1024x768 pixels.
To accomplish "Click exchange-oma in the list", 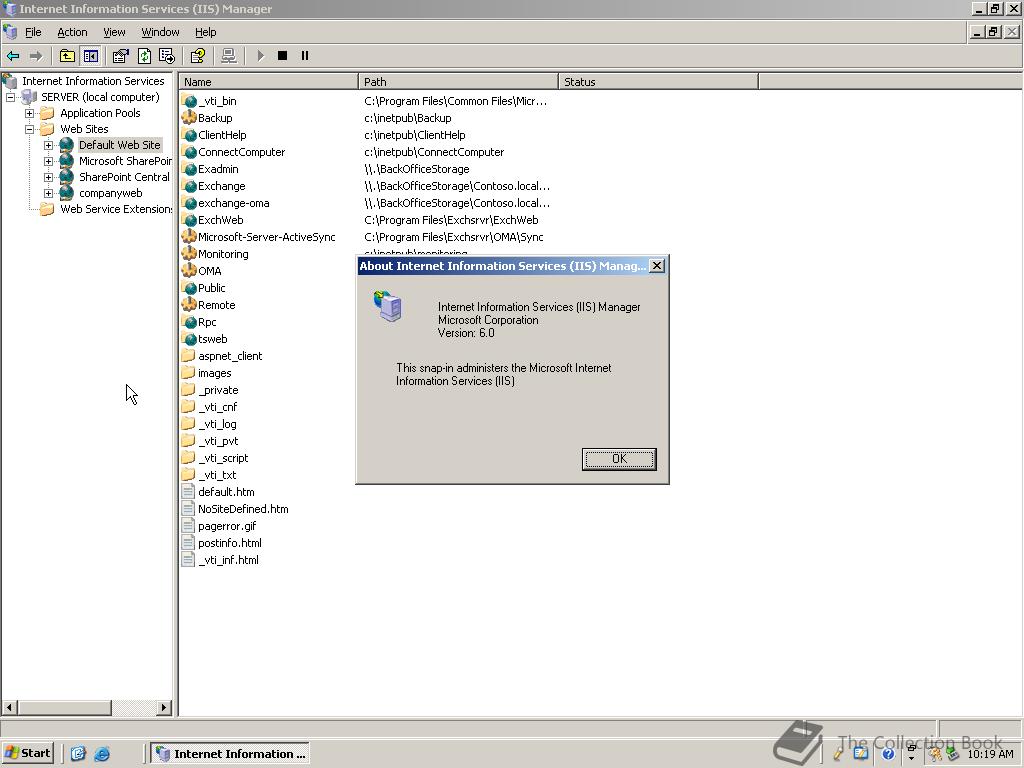I will pos(234,203).
